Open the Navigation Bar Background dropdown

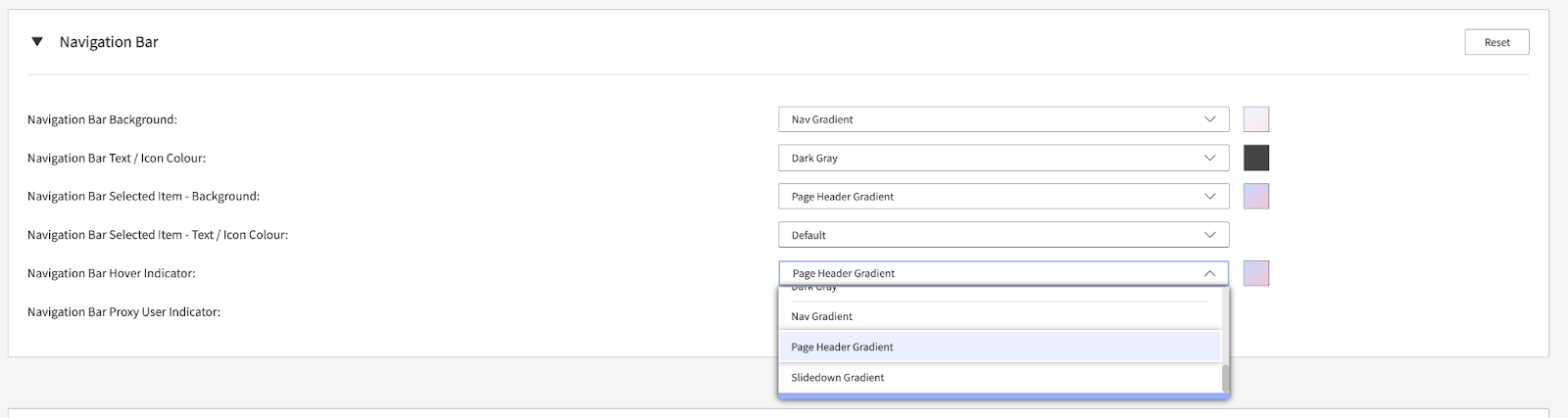[1003, 119]
